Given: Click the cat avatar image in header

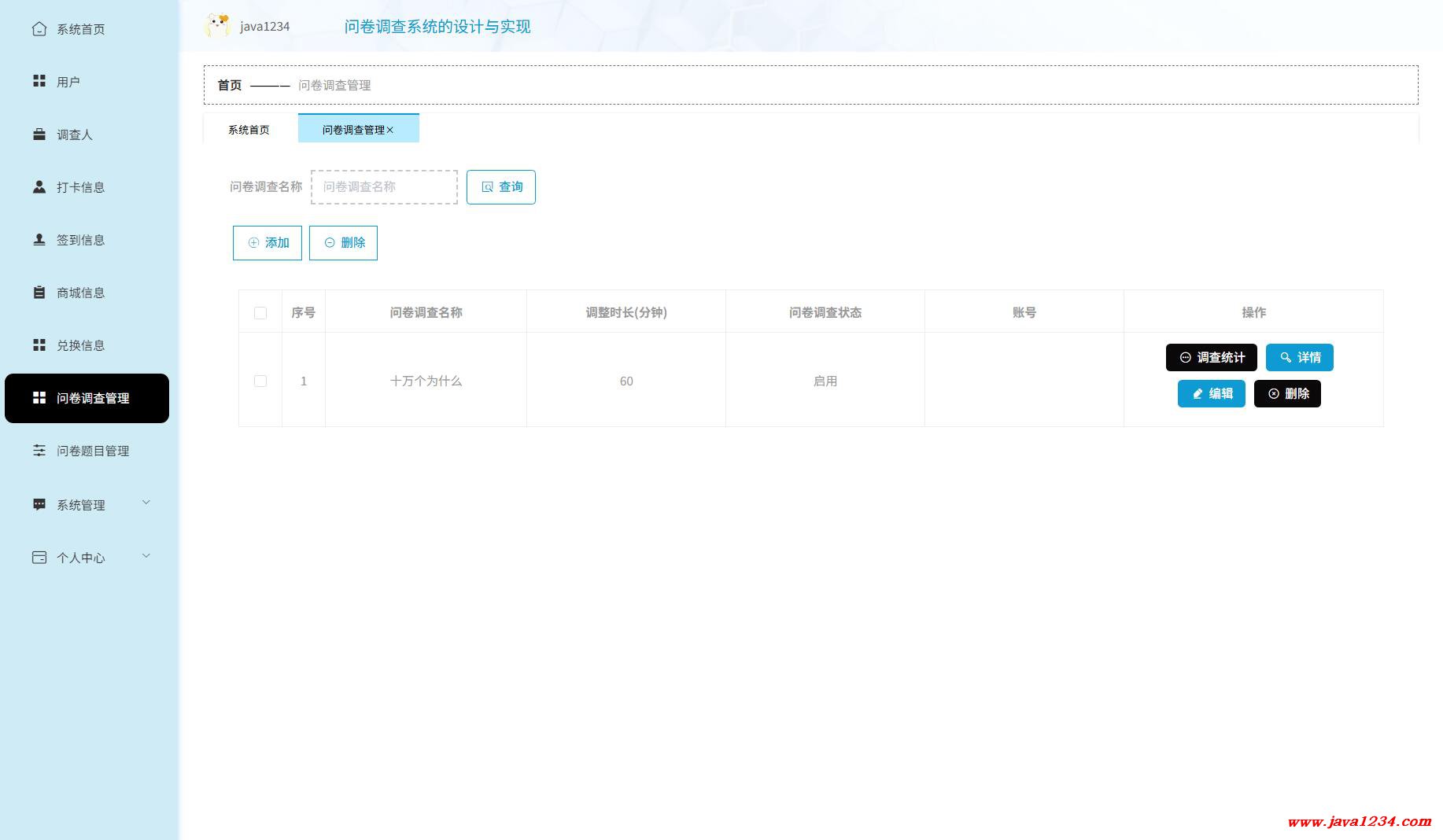Looking at the screenshot, I should [217, 26].
